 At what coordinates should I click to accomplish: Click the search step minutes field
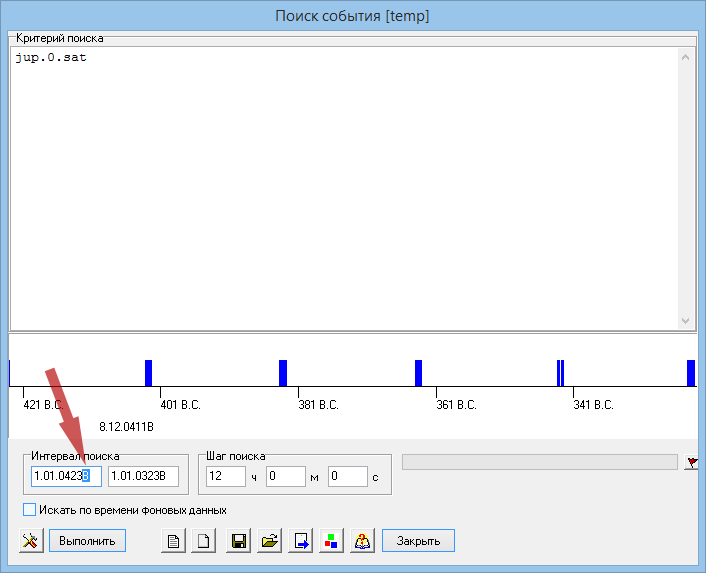(x=285, y=476)
